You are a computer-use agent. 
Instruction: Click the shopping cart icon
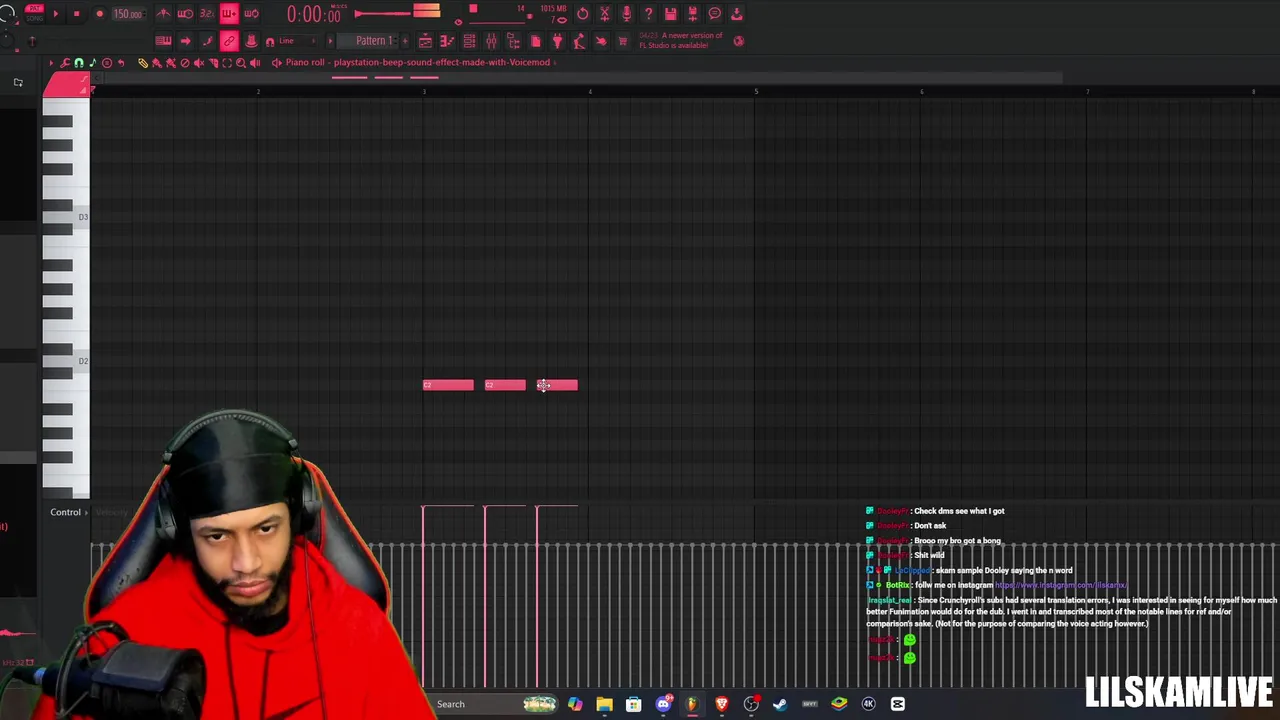(x=623, y=41)
